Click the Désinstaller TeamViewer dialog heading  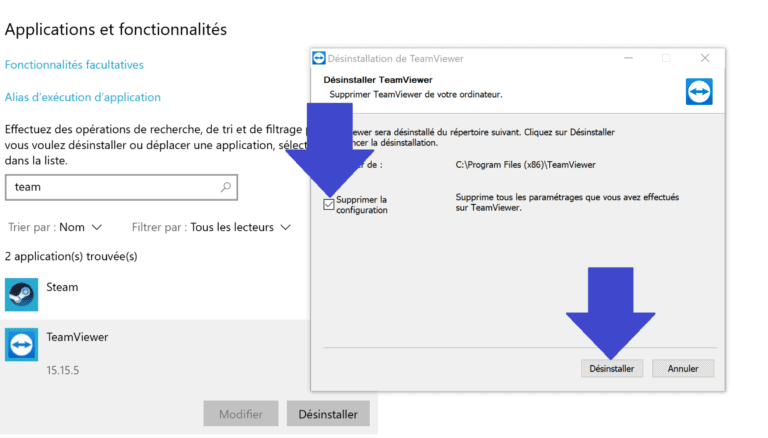[378, 80]
